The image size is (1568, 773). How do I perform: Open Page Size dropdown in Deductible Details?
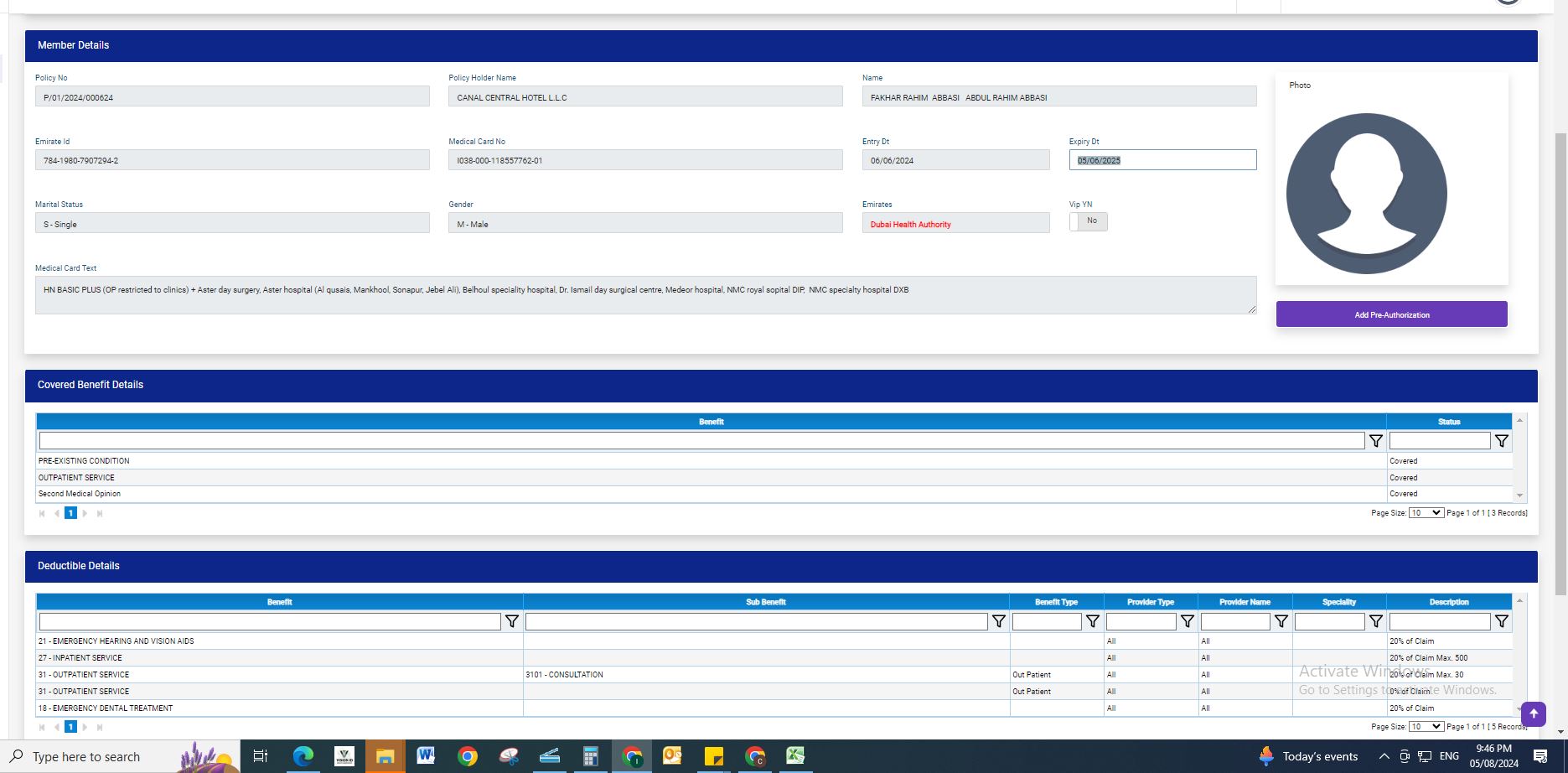coord(1425,727)
